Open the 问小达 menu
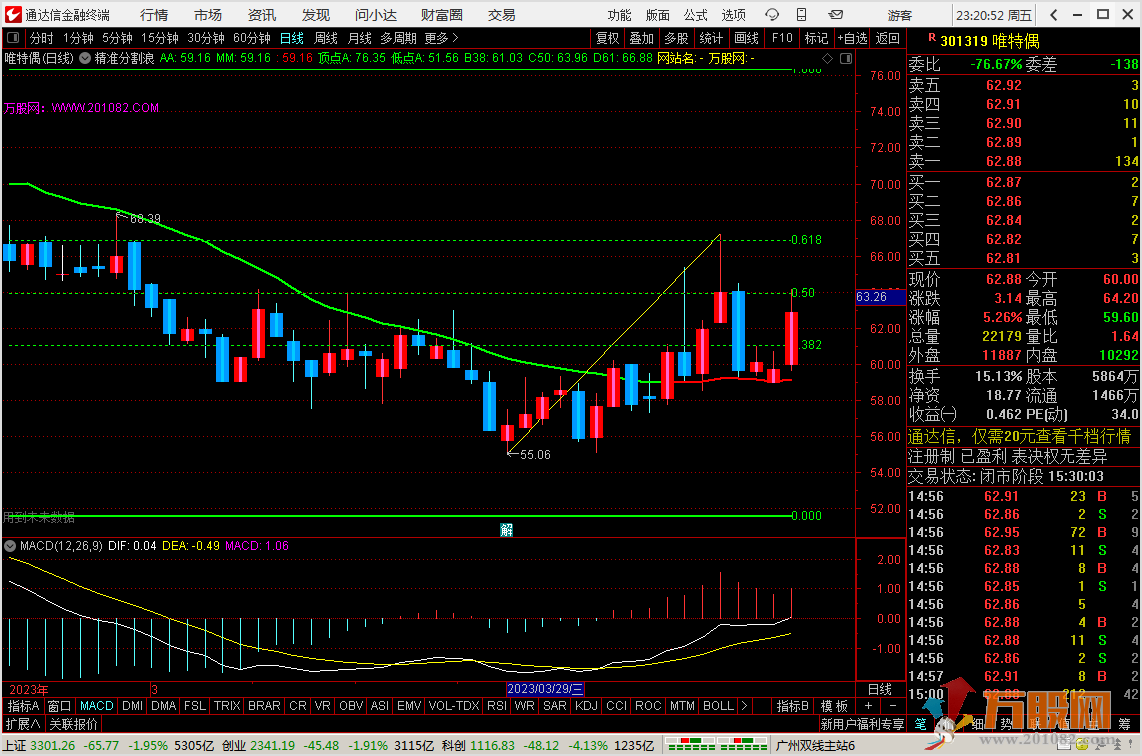Image resolution: width=1142 pixels, height=756 pixels. (376, 15)
